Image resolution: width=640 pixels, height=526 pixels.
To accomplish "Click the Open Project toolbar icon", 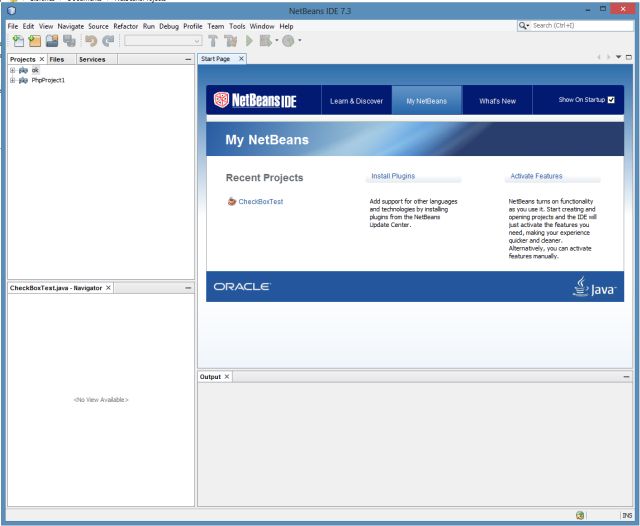I will click(x=52, y=41).
